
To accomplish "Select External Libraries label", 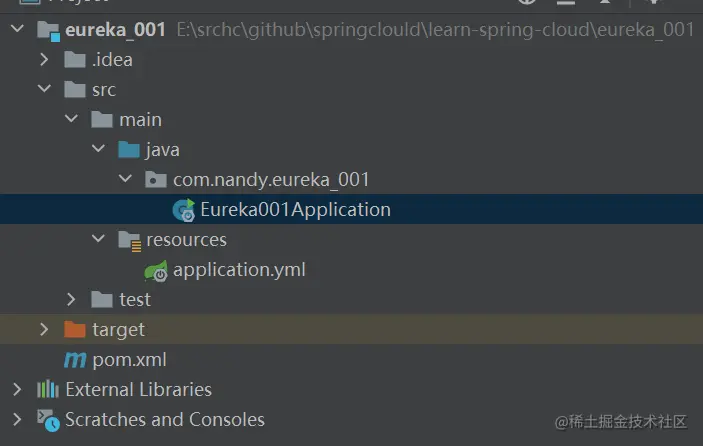I will tap(139, 390).
